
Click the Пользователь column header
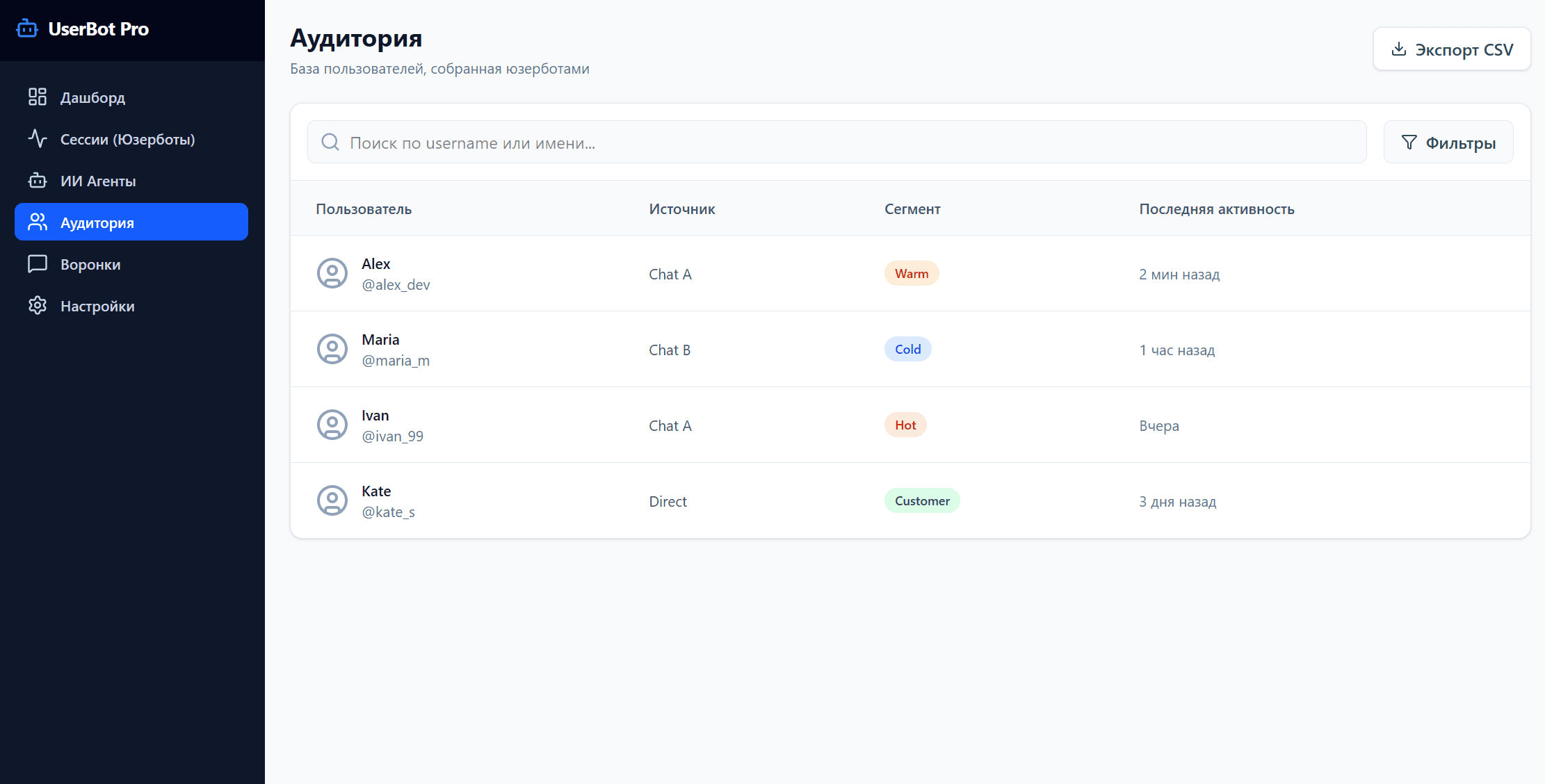[364, 209]
